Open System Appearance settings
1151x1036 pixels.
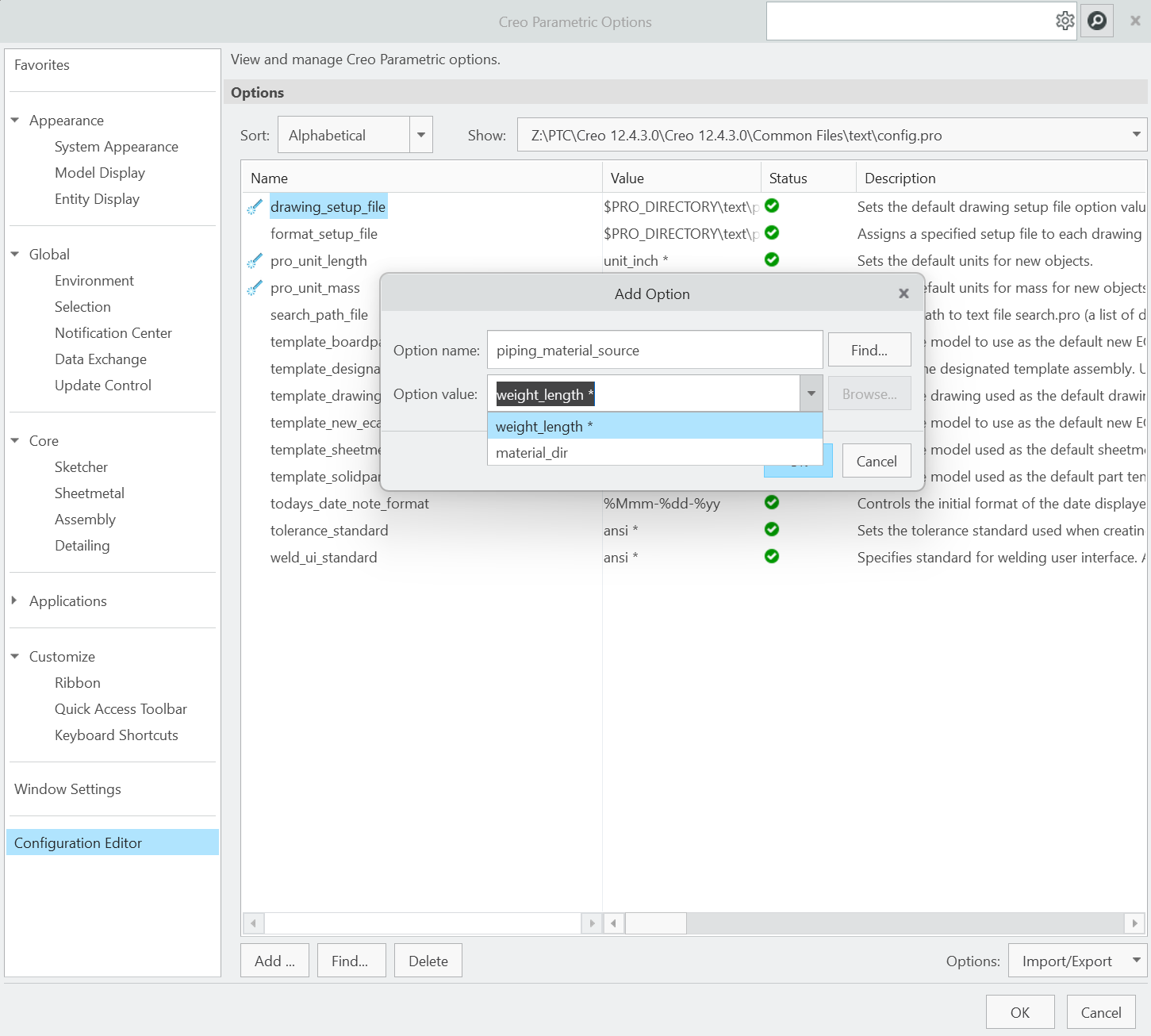[x=117, y=147]
